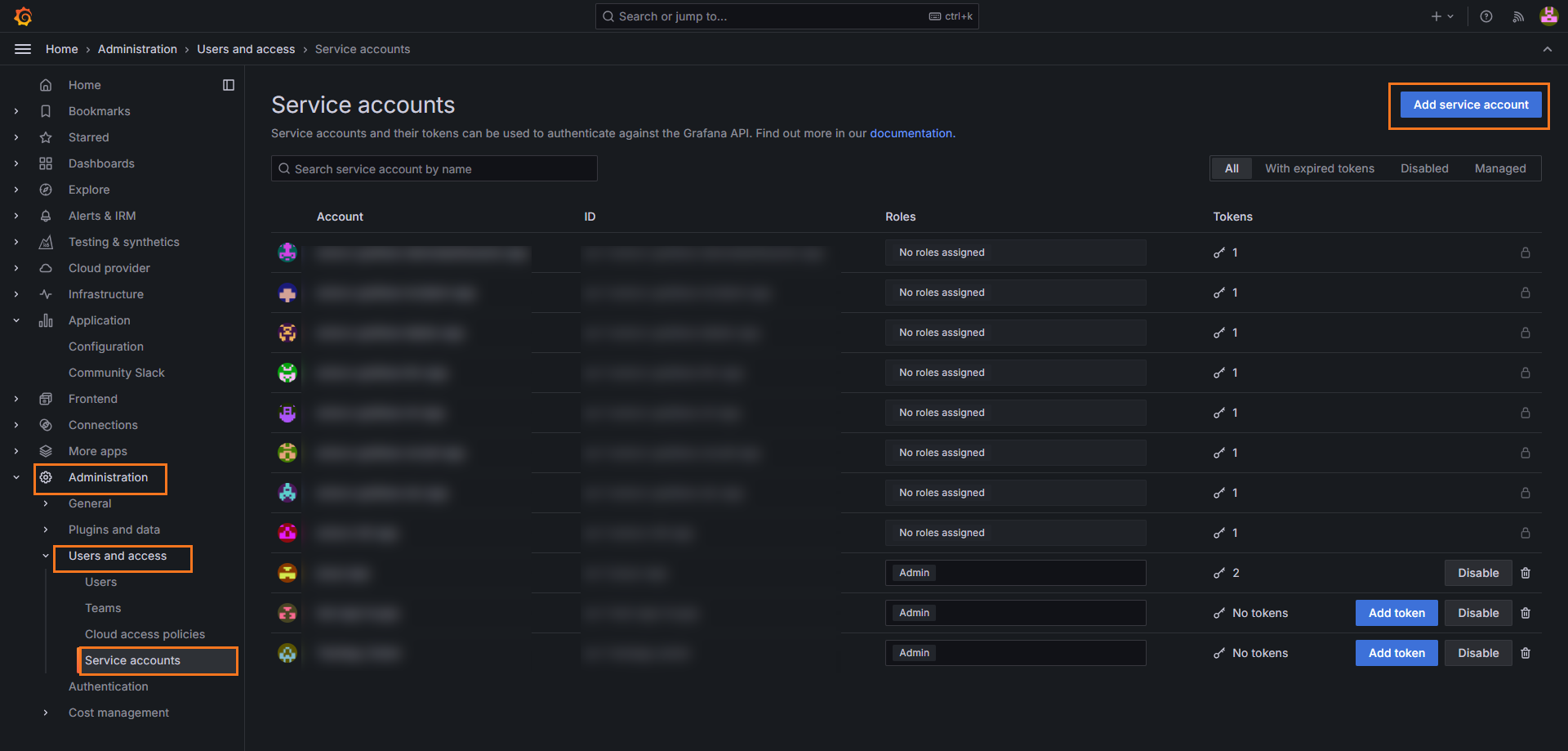This screenshot has width=1568, height=751.
Task: Open Cloud access policies
Action: coord(145,634)
